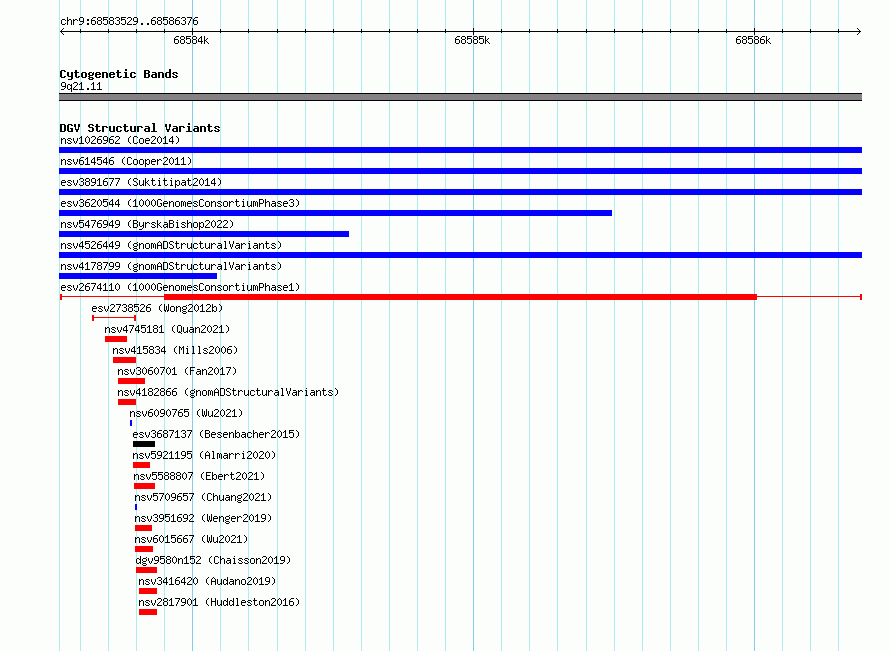Screen dimensions: 890x651
Task: Click the esv3687137 black variant bar
Action: click(x=144, y=444)
